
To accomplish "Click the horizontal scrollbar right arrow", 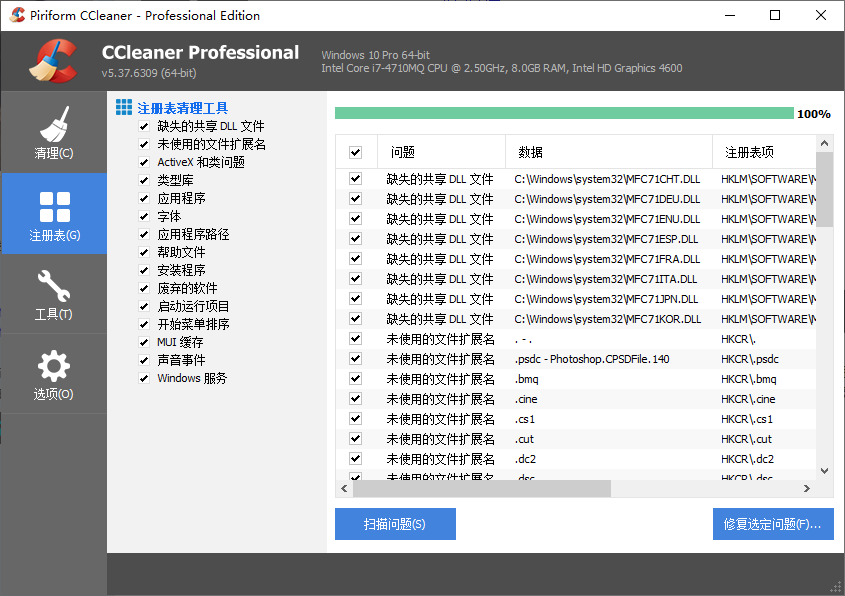I will coord(807,489).
